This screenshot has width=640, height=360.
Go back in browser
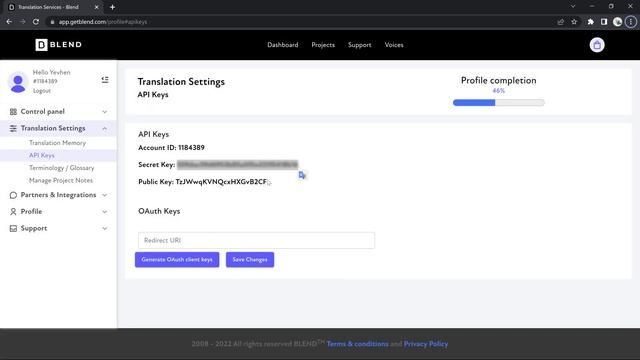9,22
